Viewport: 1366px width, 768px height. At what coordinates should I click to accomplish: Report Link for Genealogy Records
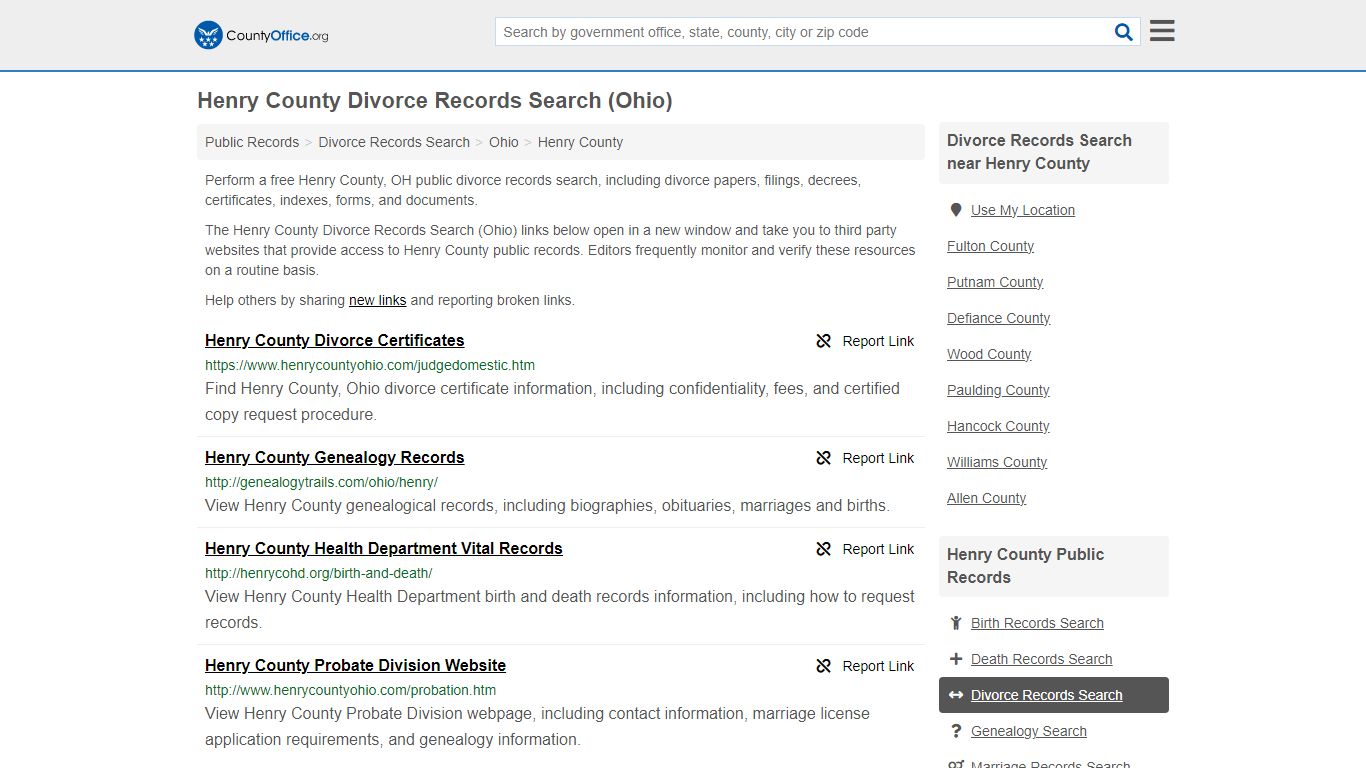pos(865,458)
